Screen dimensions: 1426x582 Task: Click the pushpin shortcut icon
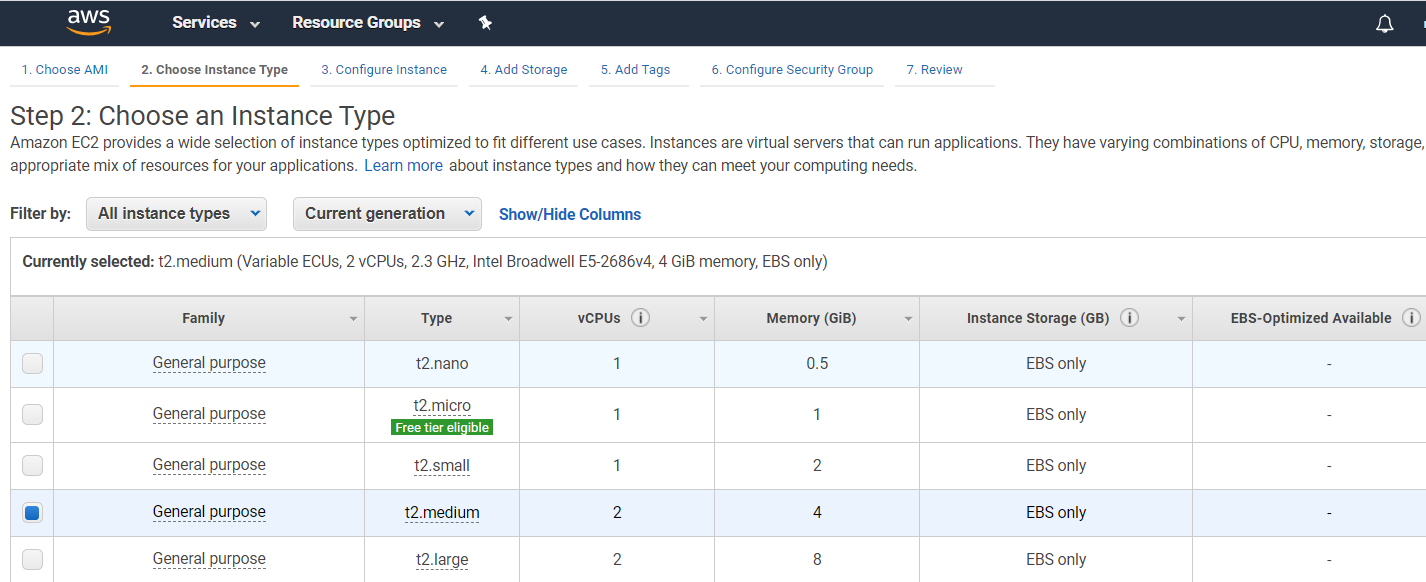pyautogui.click(x=485, y=22)
